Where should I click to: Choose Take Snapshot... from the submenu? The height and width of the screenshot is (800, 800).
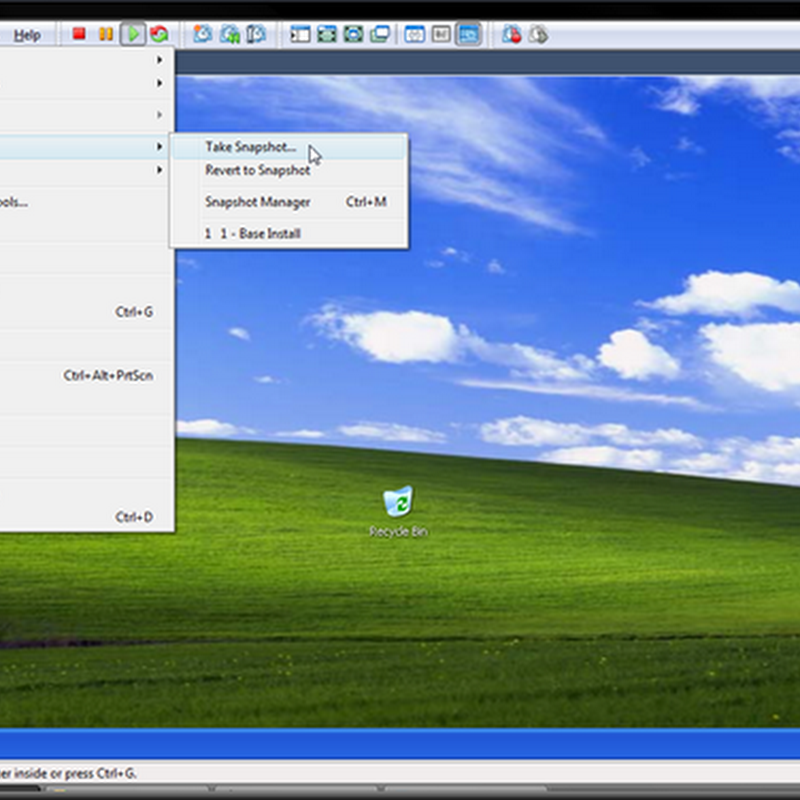(251, 147)
